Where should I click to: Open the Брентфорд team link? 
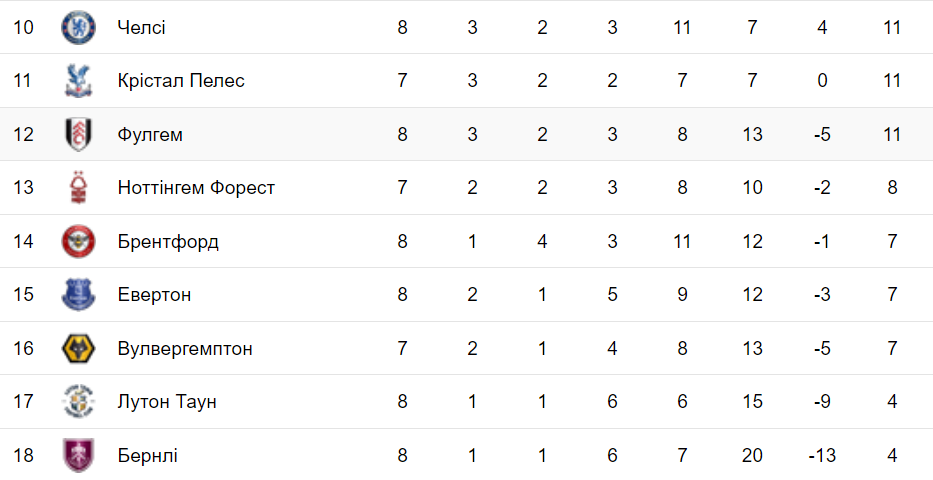click(167, 241)
